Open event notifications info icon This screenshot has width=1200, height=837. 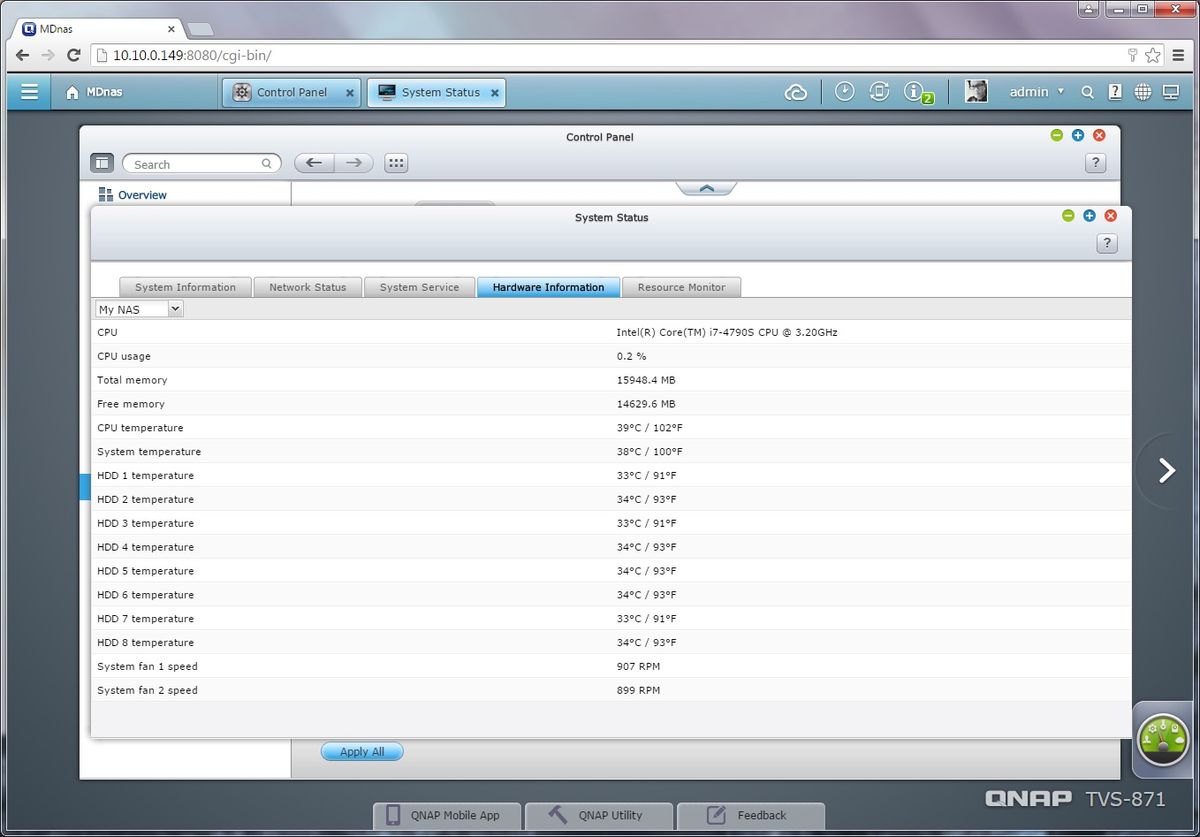[x=915, y=92]
